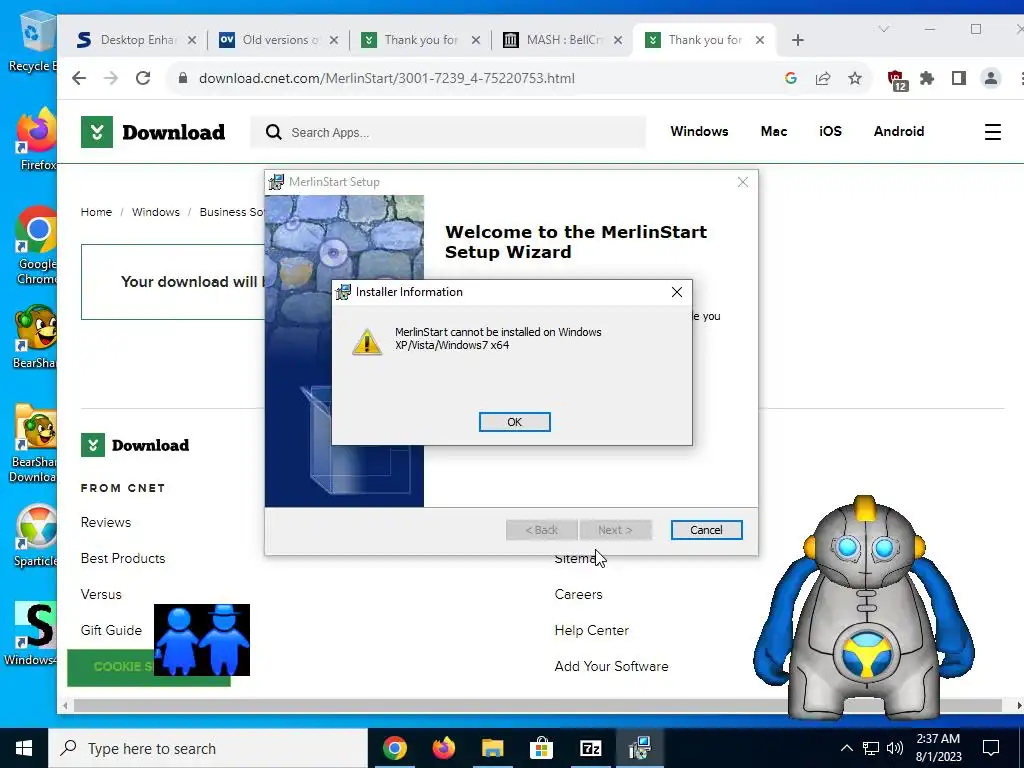Open the Windows Start button
Image resolution: width=1024 pixels, height=768 pixels.
[24, 748]
